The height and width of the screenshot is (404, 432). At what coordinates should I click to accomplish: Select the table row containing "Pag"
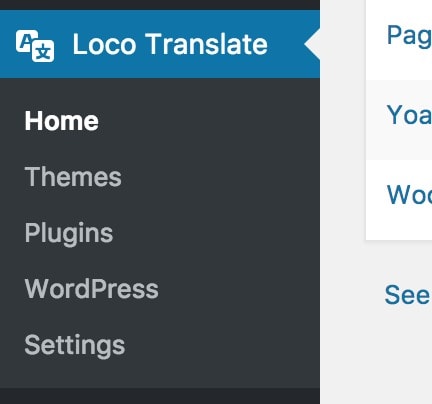(399, 40)
